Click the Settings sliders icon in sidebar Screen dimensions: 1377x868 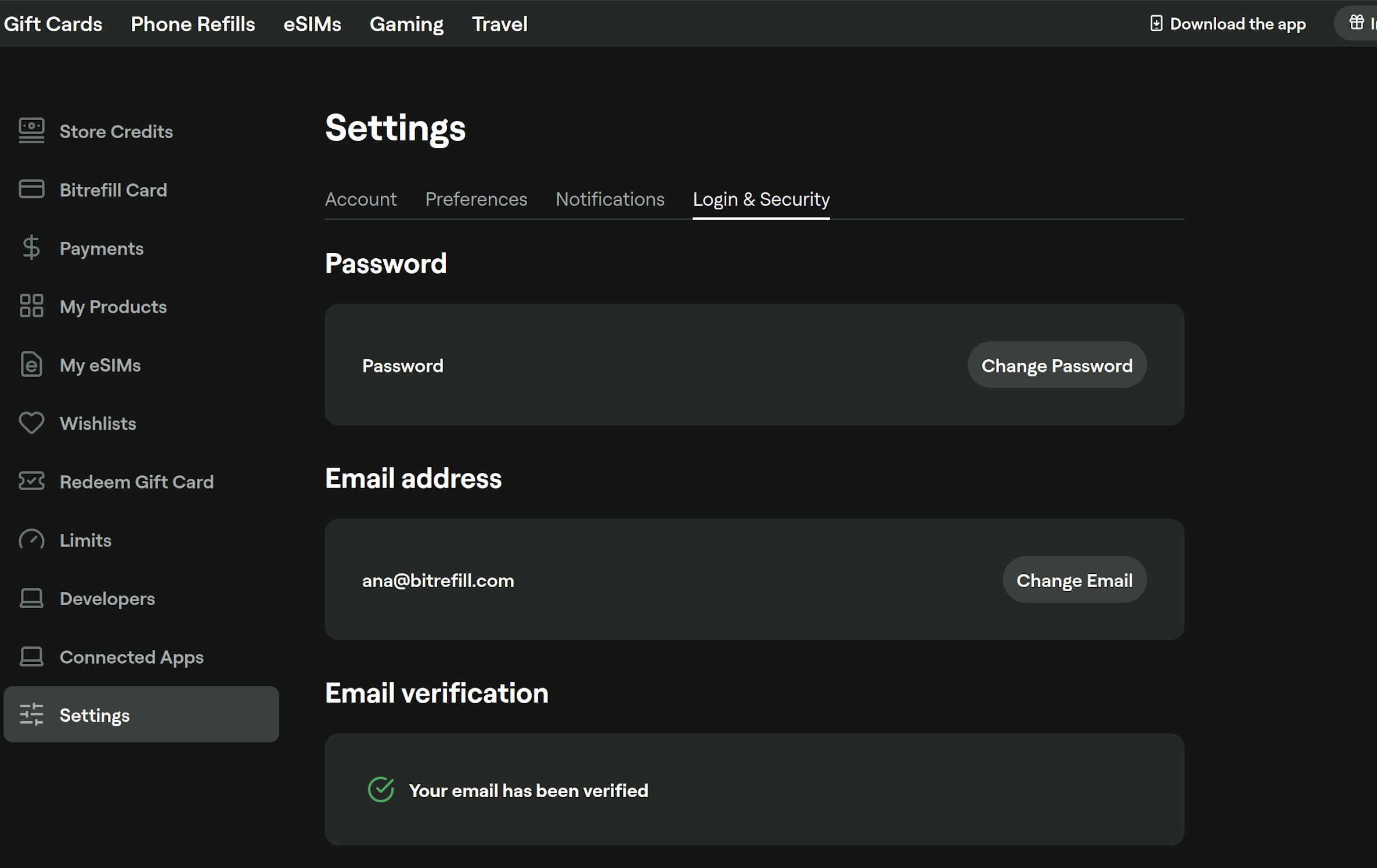pos(31,715)
